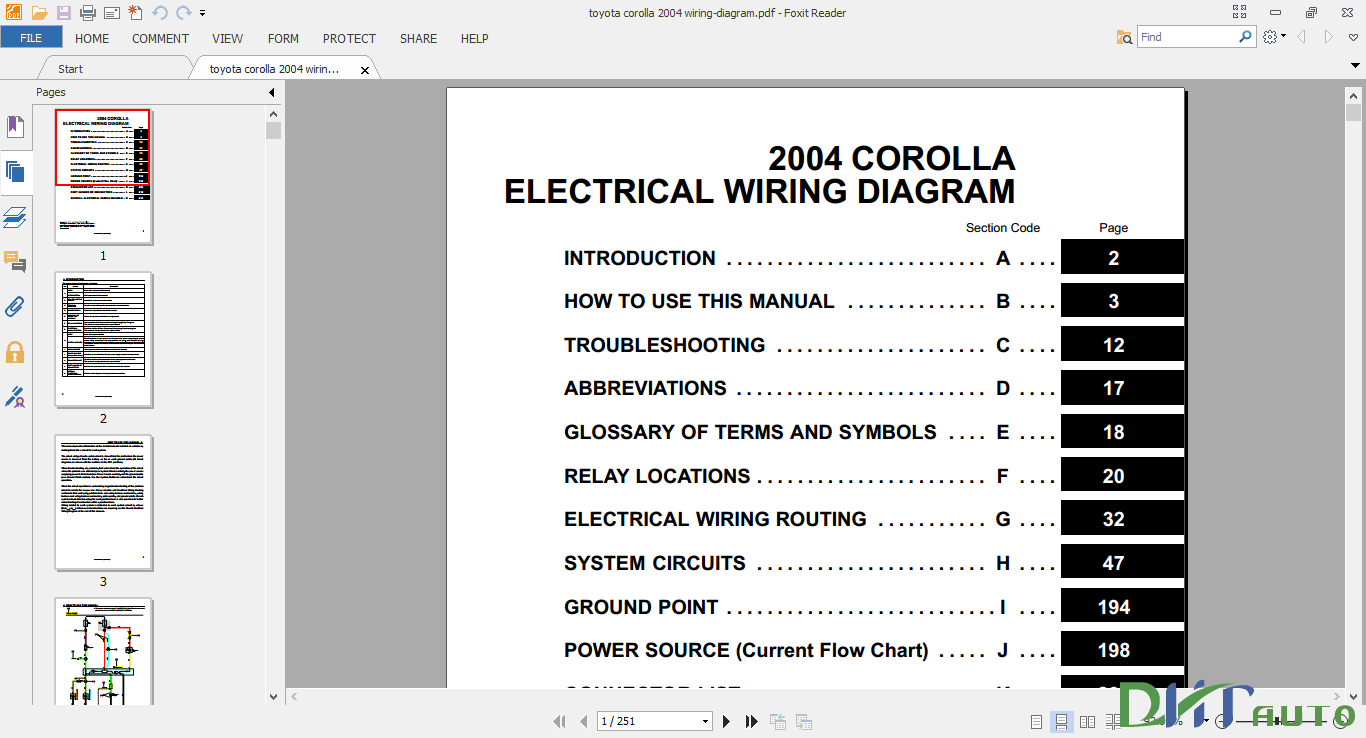Open the HOME ribbon tab
The width and height of the screenshot is (1366, 738).
(x=92, y=38)
